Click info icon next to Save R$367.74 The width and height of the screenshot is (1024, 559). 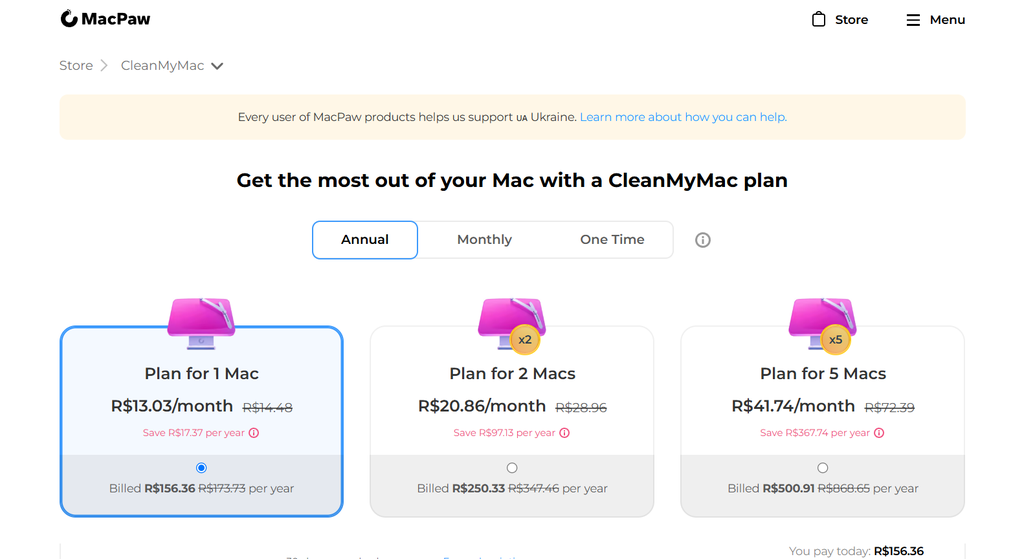point(880,433)
